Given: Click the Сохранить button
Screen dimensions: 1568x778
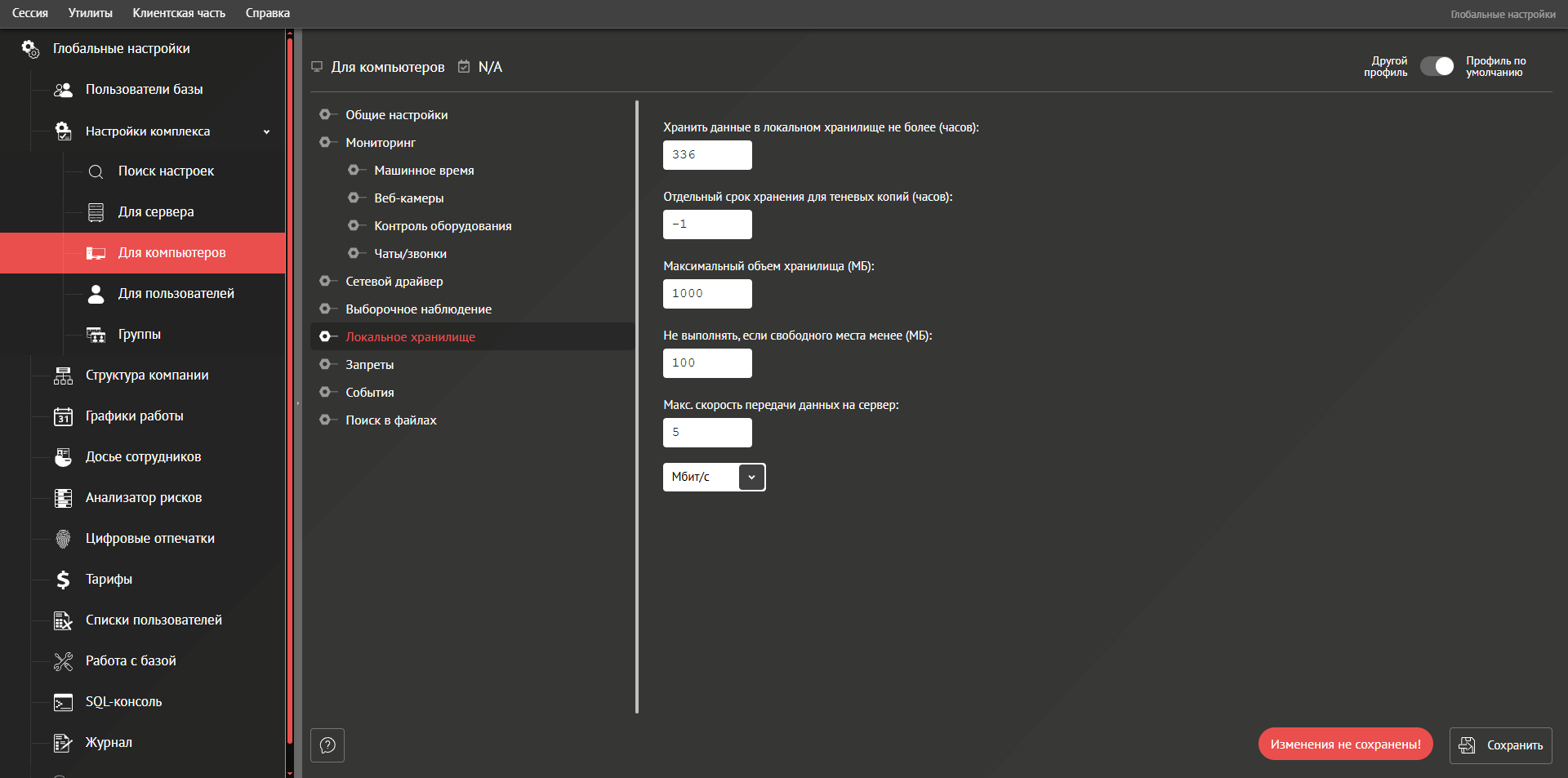Looking at the screenshot, I should 1500,745.
